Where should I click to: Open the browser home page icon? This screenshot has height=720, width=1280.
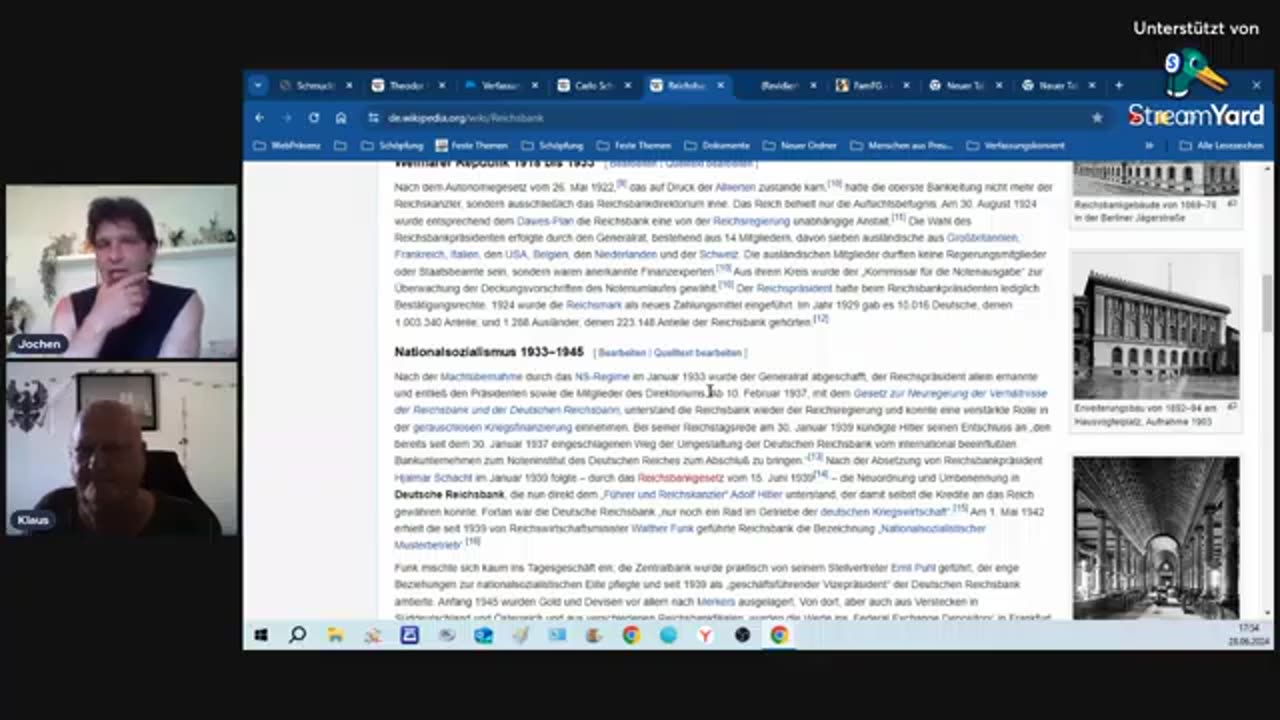click(340, 118)
